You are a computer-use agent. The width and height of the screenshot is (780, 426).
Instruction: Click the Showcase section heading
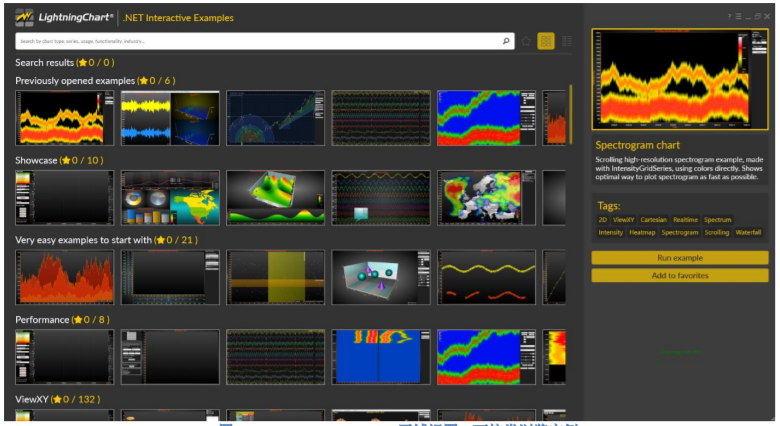[x=59, y=160]
